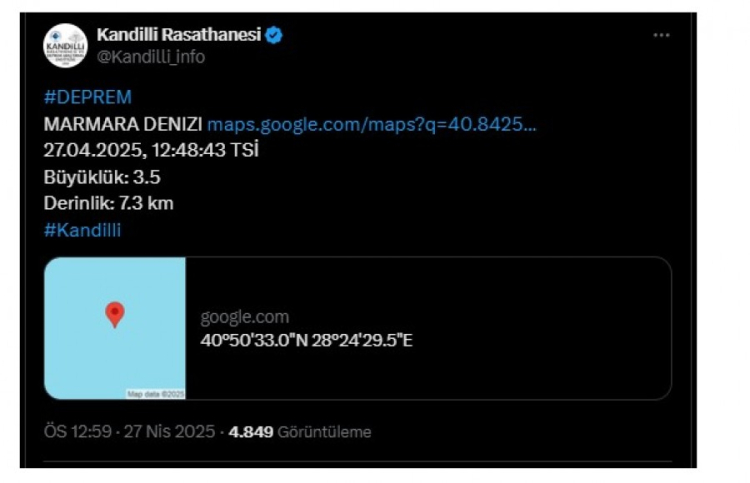Click the MARMARA DENIZI tweet text

click(x=123, y=124)
